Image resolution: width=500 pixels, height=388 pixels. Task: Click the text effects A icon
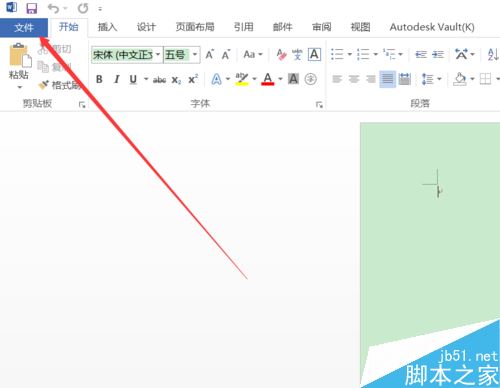(216, 79)
